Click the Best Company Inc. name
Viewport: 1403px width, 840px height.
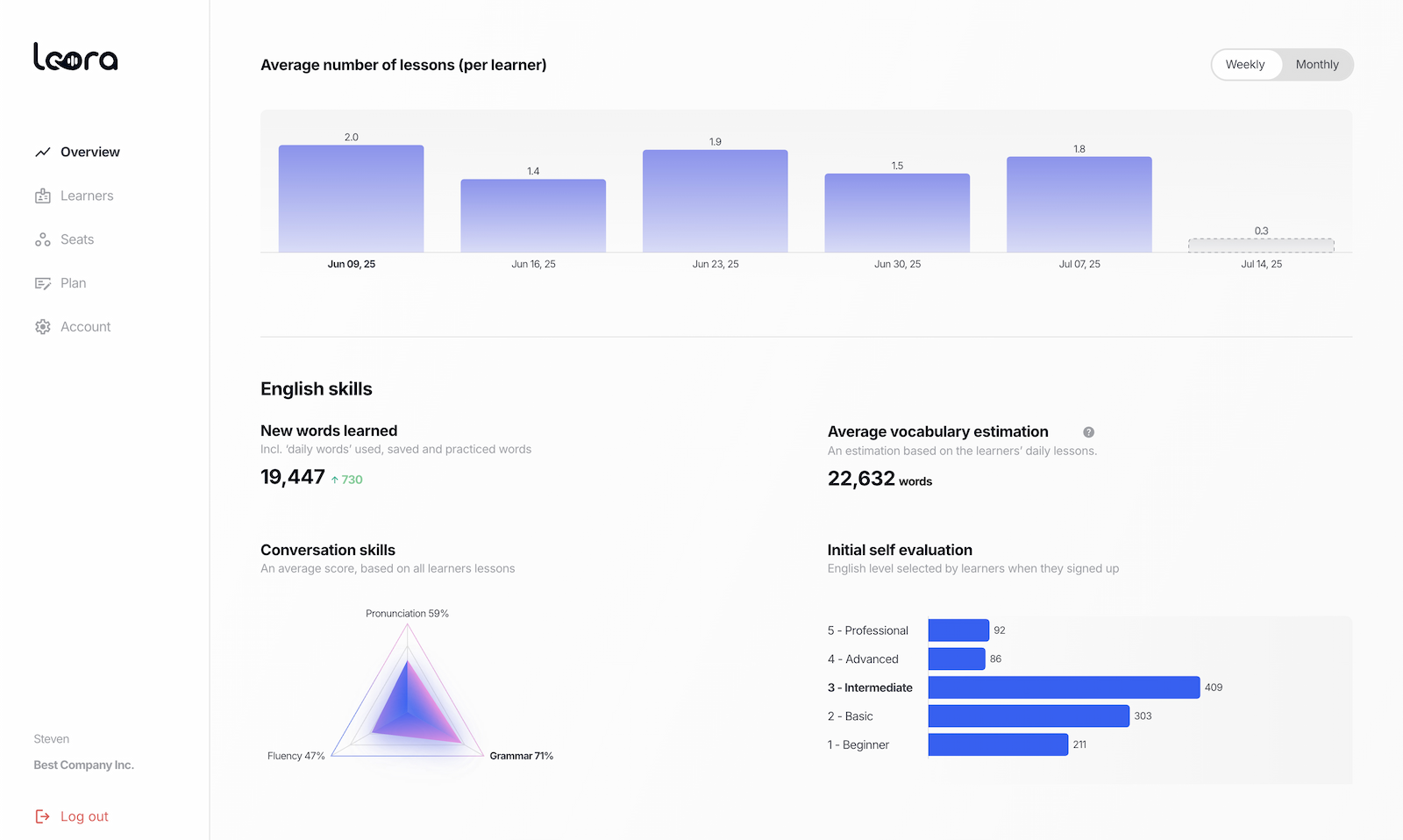(83, 765)
